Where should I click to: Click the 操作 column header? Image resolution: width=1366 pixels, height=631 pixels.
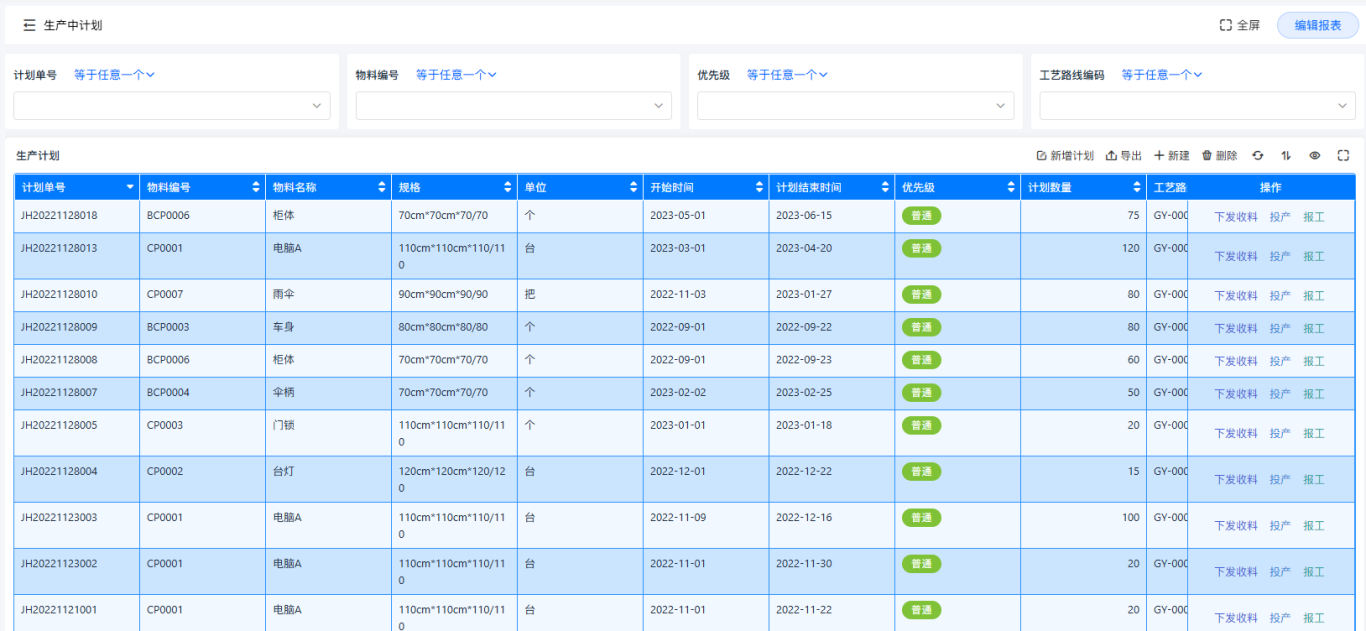[1271, 188]
